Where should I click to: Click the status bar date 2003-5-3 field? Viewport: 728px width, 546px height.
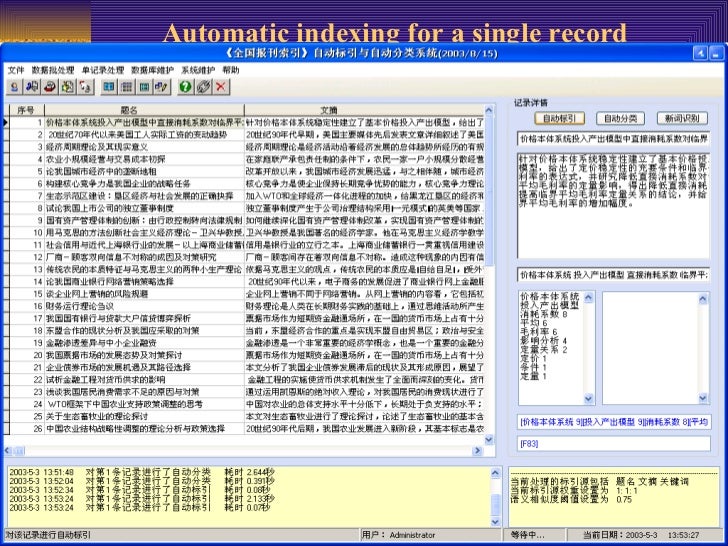tap(644, 535)
